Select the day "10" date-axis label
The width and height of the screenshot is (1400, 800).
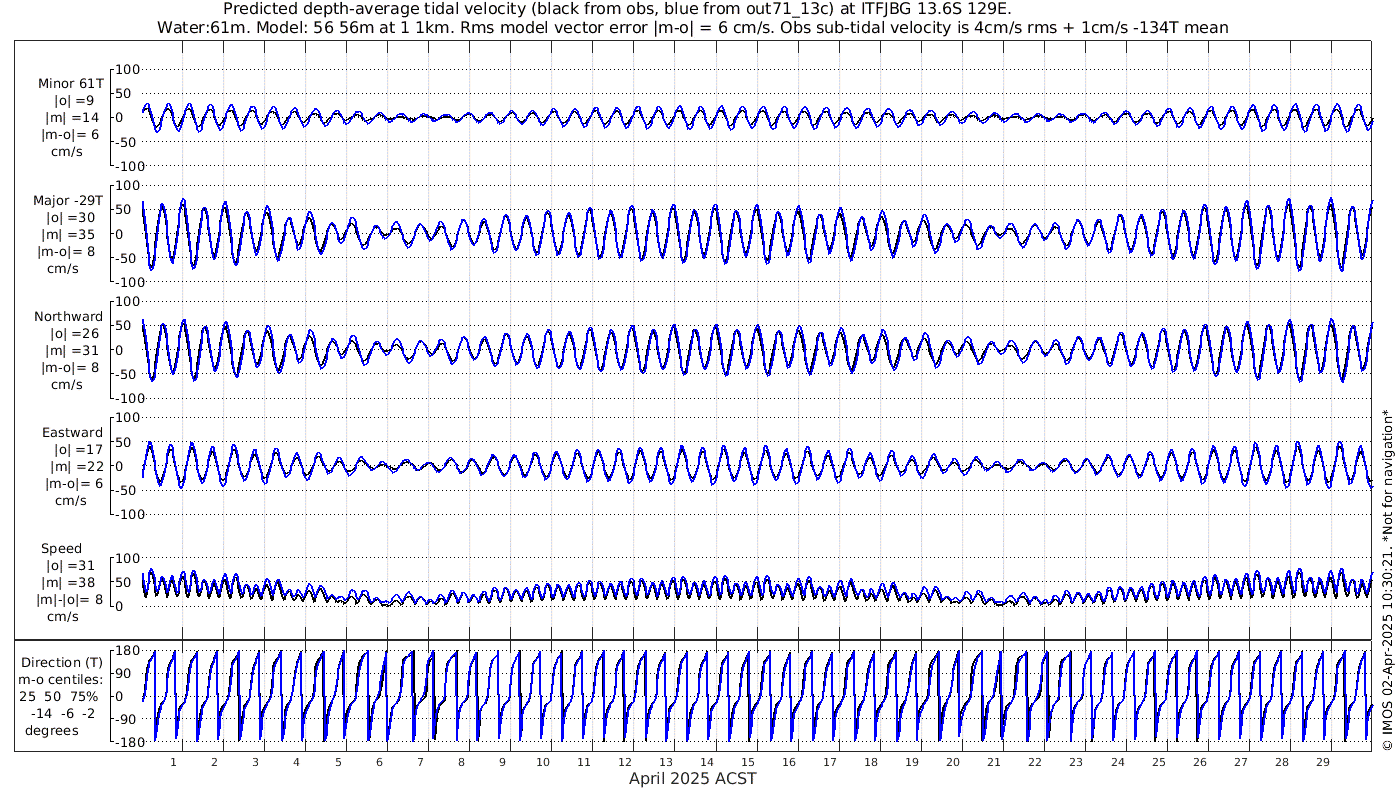(x=543, y=762)
